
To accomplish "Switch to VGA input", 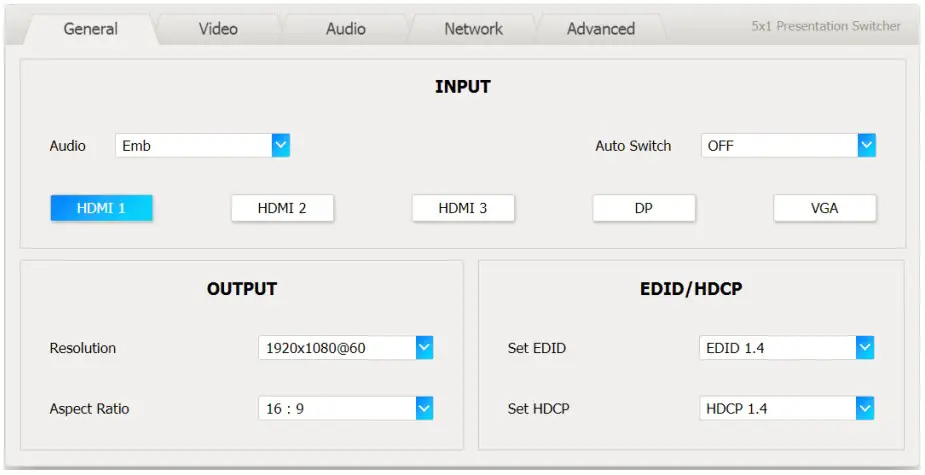I will pyautogui.click(x=824, y=208).
